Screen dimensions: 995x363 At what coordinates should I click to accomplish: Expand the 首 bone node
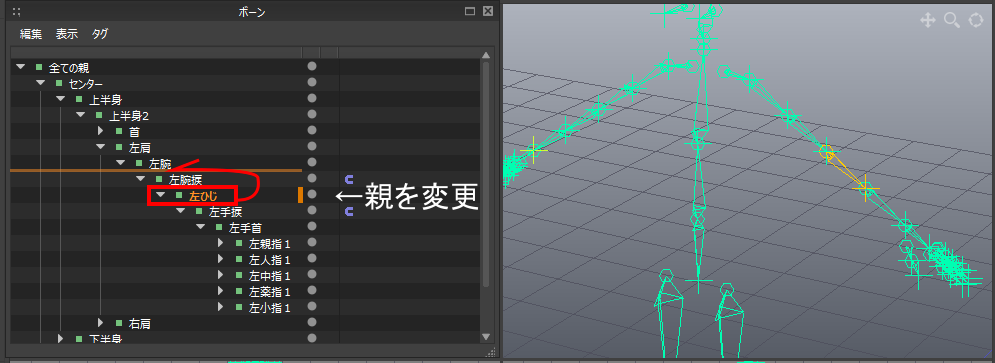point(100,131)
